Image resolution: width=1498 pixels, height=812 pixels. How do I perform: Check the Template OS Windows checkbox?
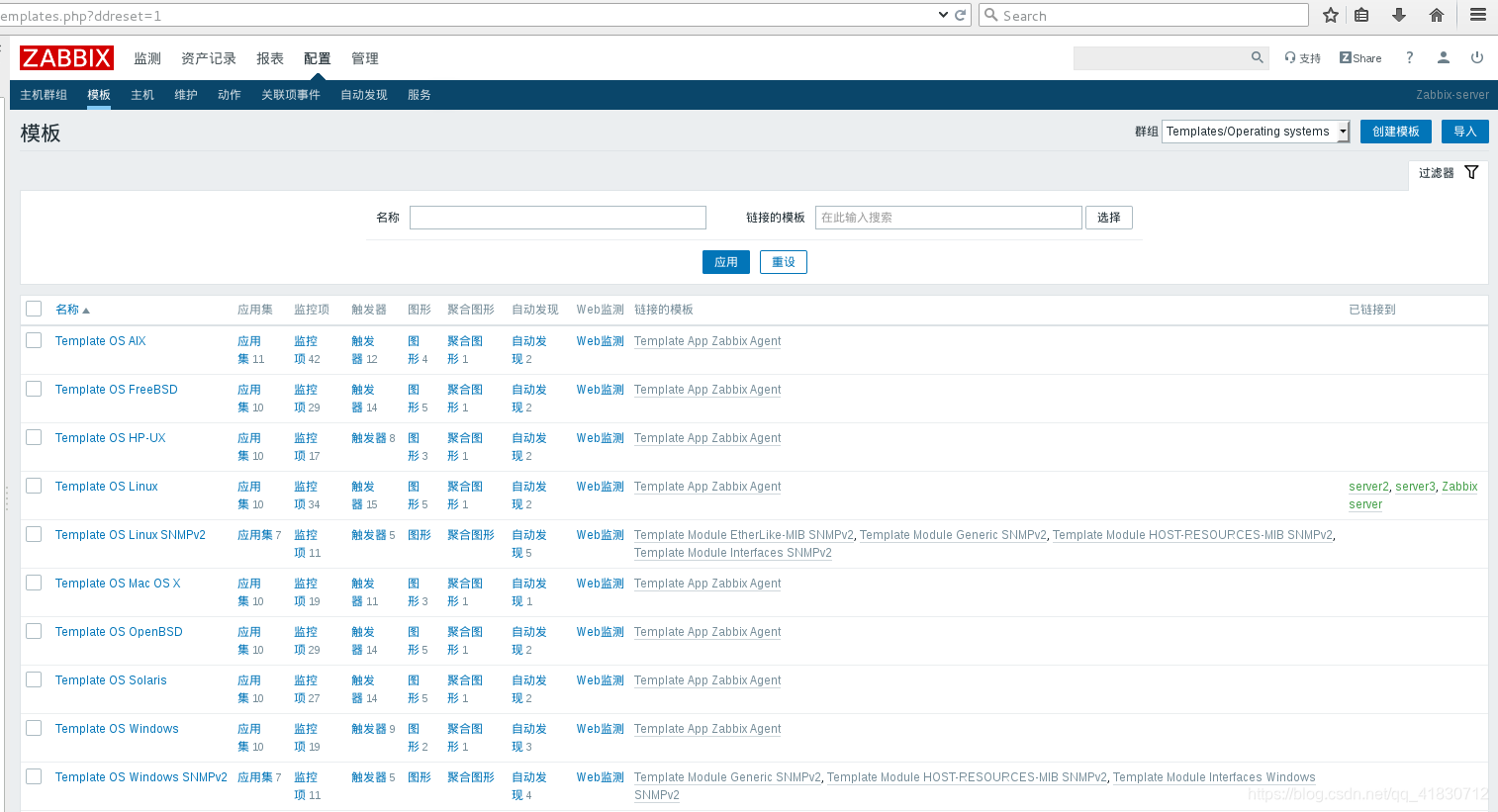point(34,728)
